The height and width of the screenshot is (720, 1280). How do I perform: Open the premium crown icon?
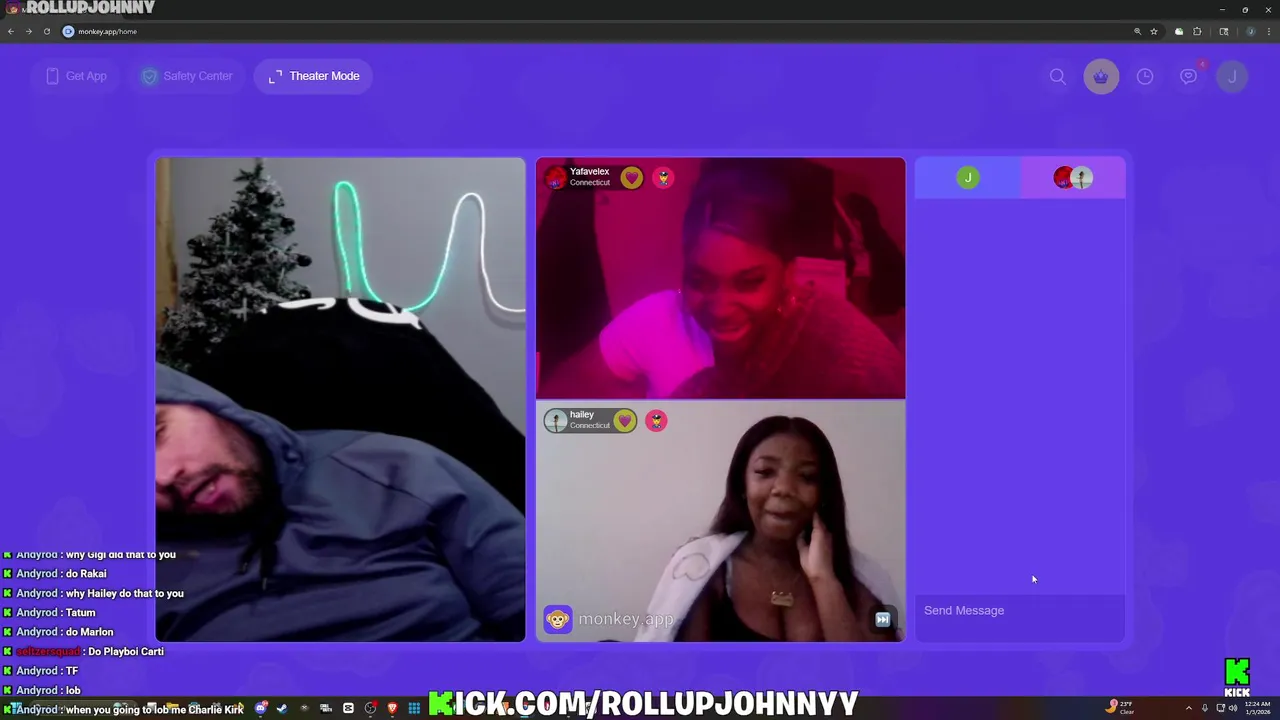point(1101,76)
